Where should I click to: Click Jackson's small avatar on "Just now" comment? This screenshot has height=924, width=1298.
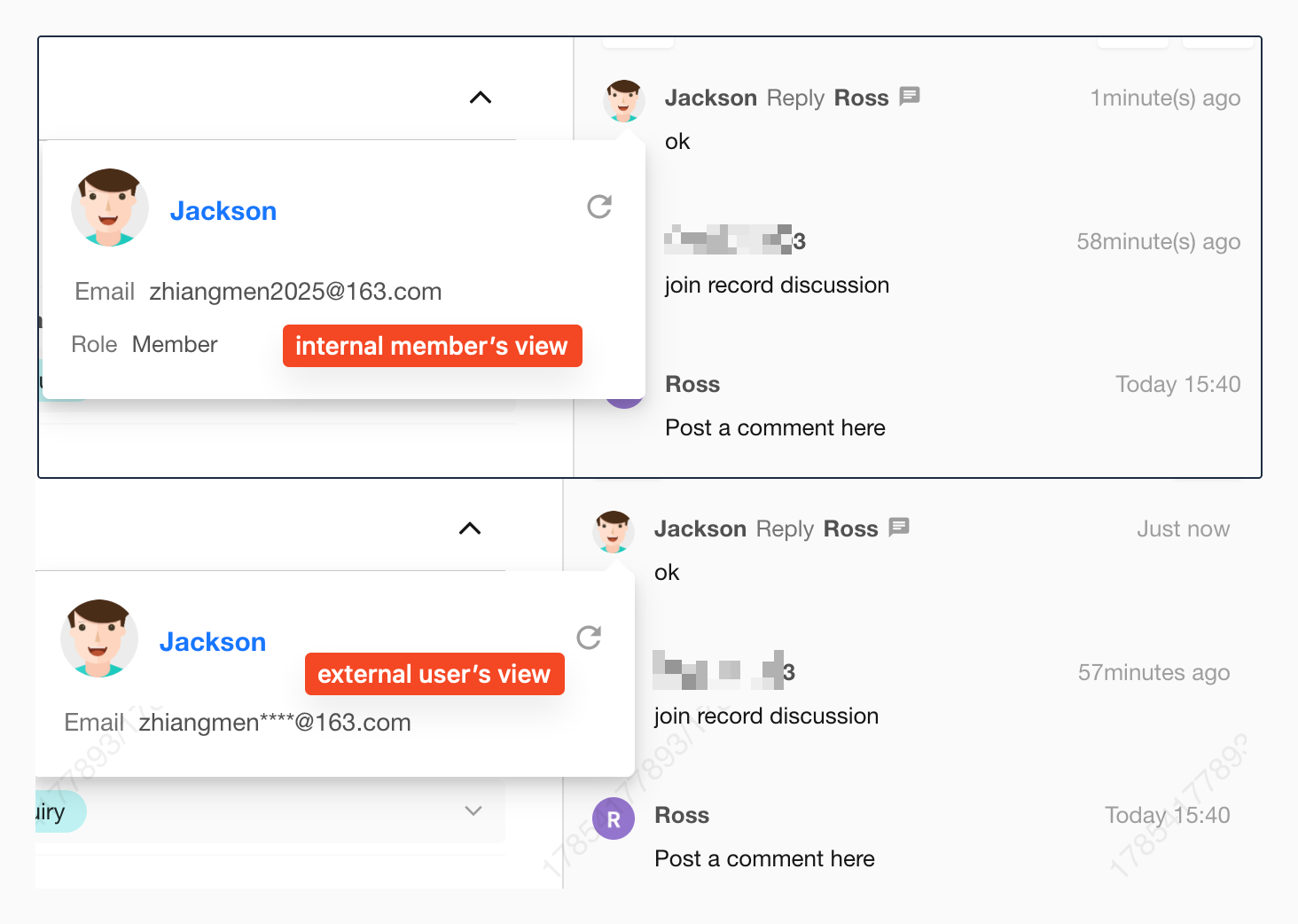tap(614, 530)
